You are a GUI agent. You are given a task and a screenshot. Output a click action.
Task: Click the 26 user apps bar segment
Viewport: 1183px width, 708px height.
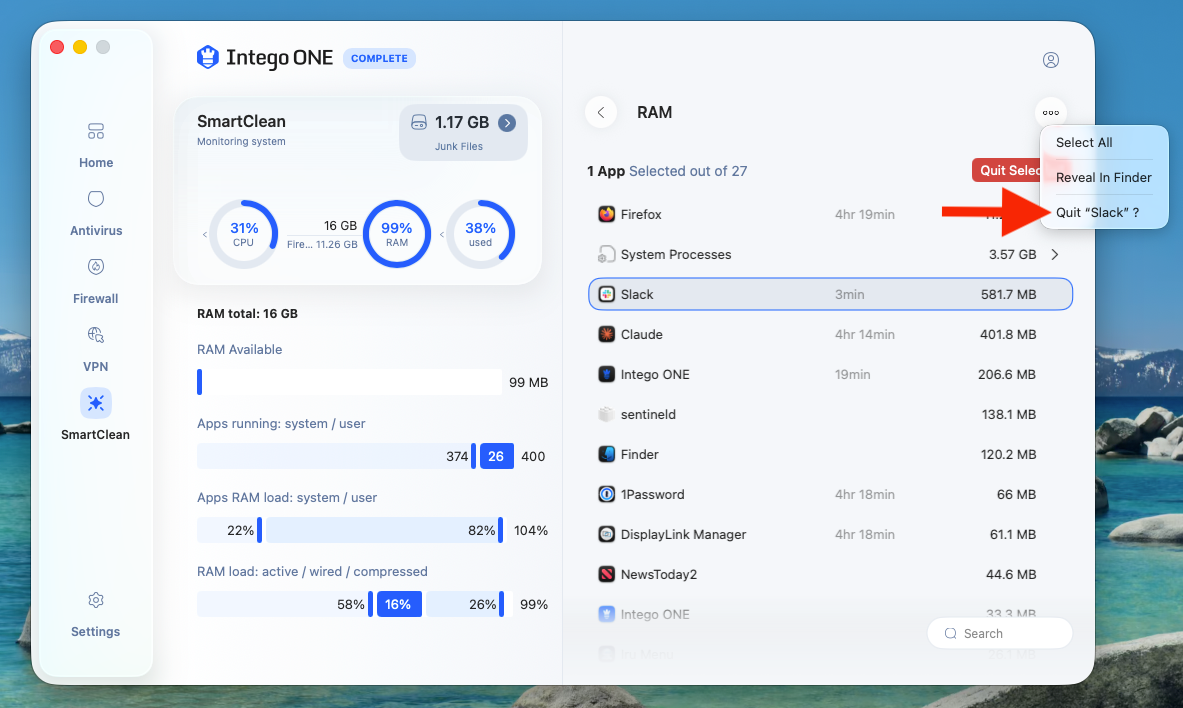[496, 456]
